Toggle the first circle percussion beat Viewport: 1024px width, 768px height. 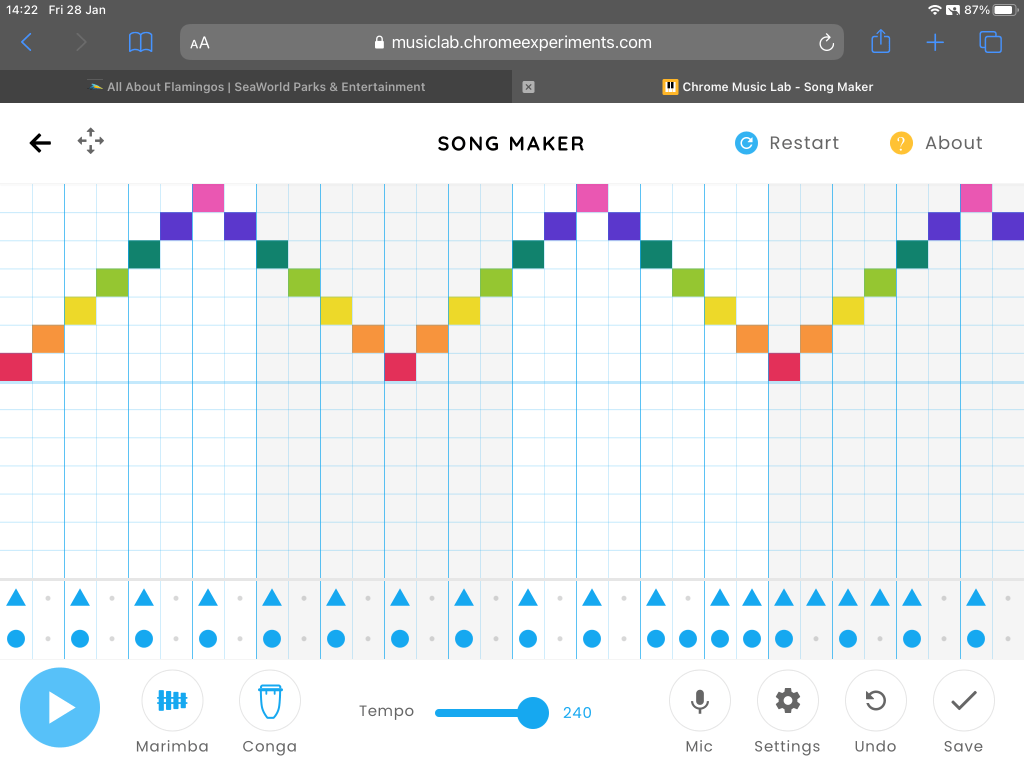tap(16, 638)
